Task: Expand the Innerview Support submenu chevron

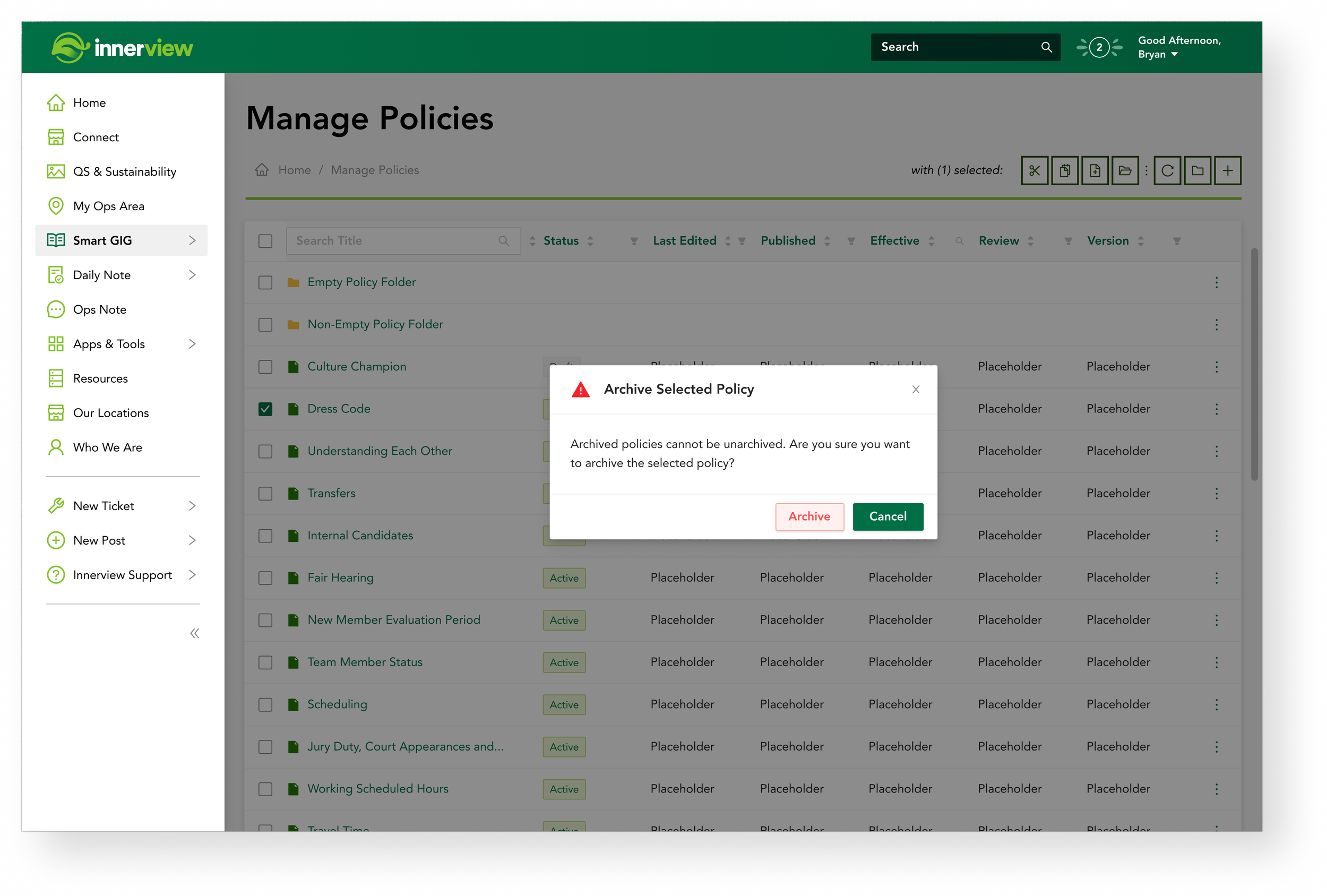Action: point(193,574)
